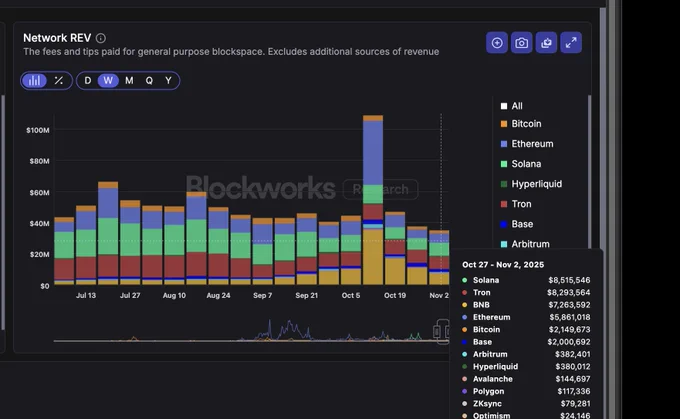Screen dimensions: 680x419
Task: Take a chart snapshot with camera icon
Action: tap(521, 43)
